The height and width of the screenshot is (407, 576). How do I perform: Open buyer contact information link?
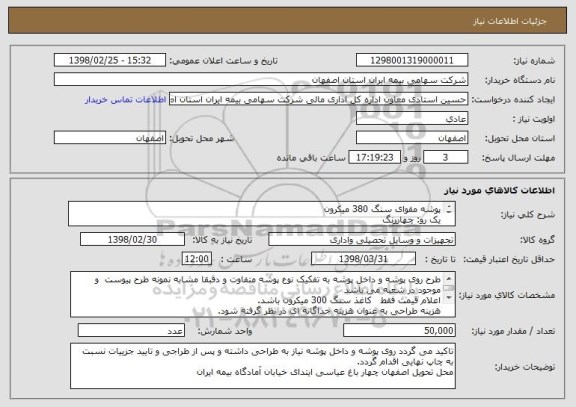[x=126, y=100]
